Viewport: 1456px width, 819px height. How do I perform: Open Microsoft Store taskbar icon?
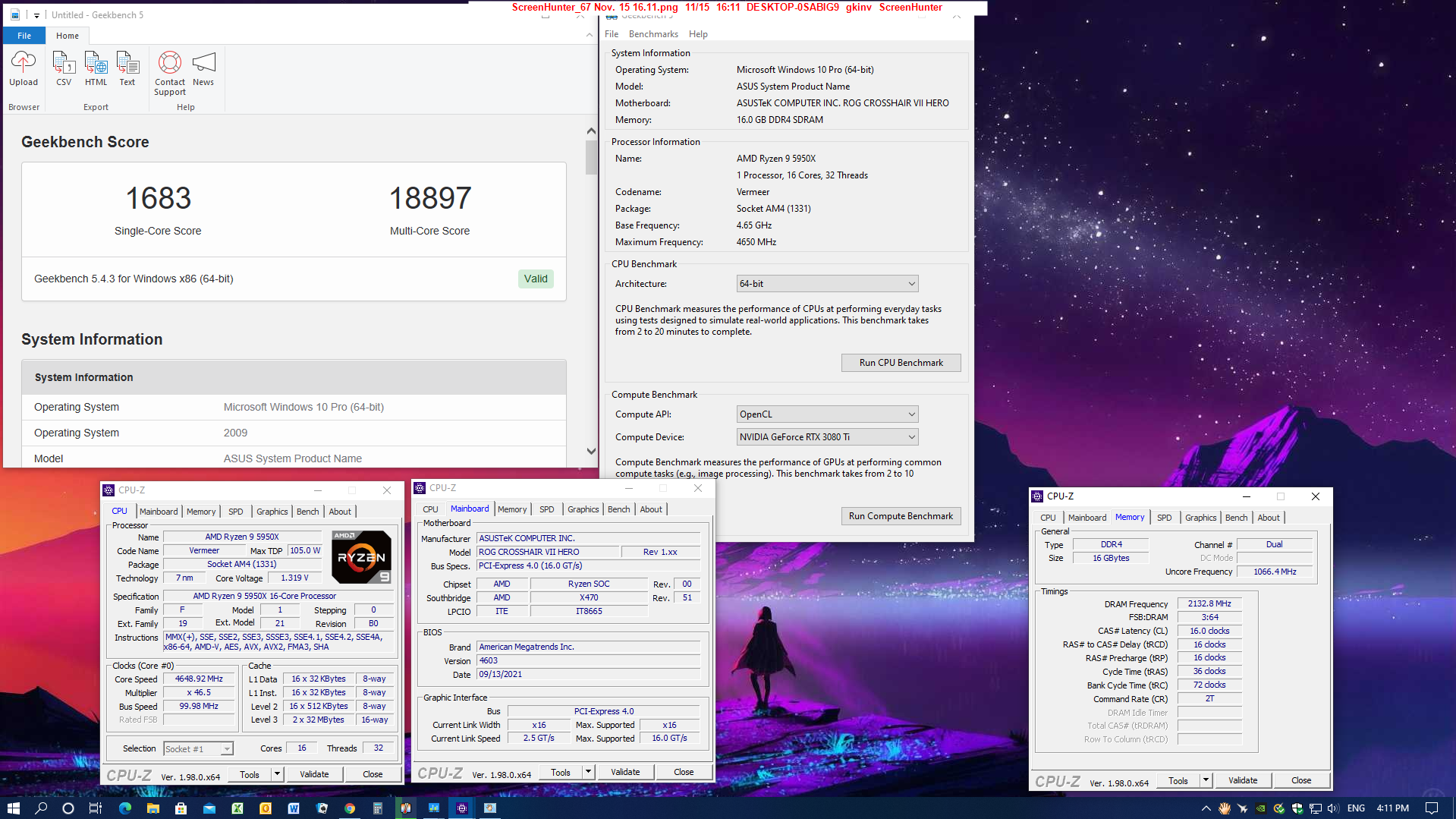point(181,808)
